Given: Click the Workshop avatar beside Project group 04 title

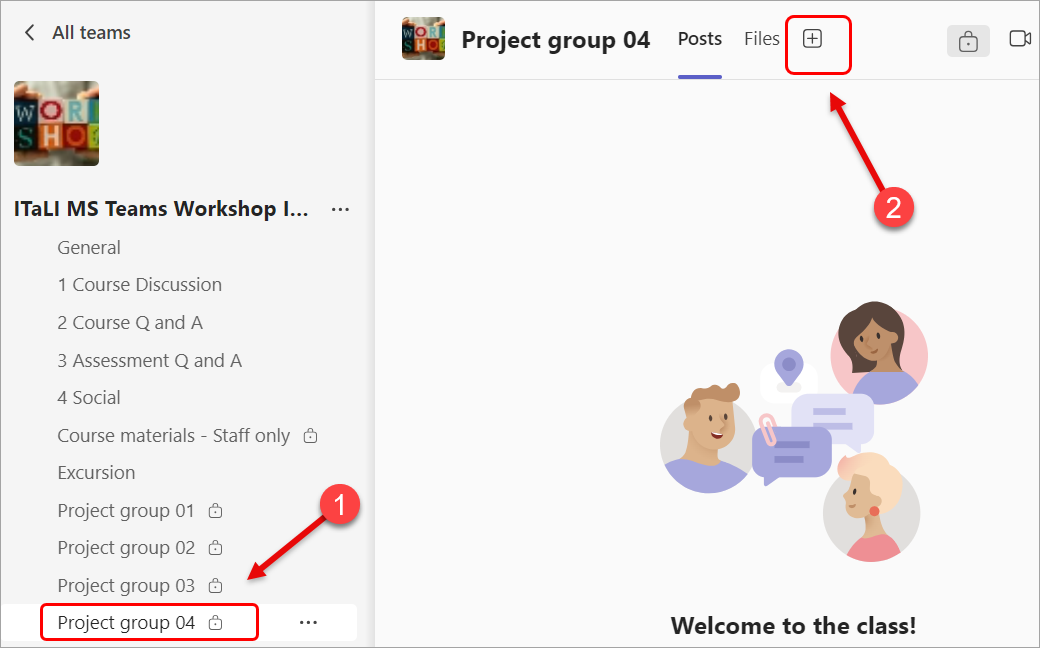Looking at the screenshot, I should (423, 38).
